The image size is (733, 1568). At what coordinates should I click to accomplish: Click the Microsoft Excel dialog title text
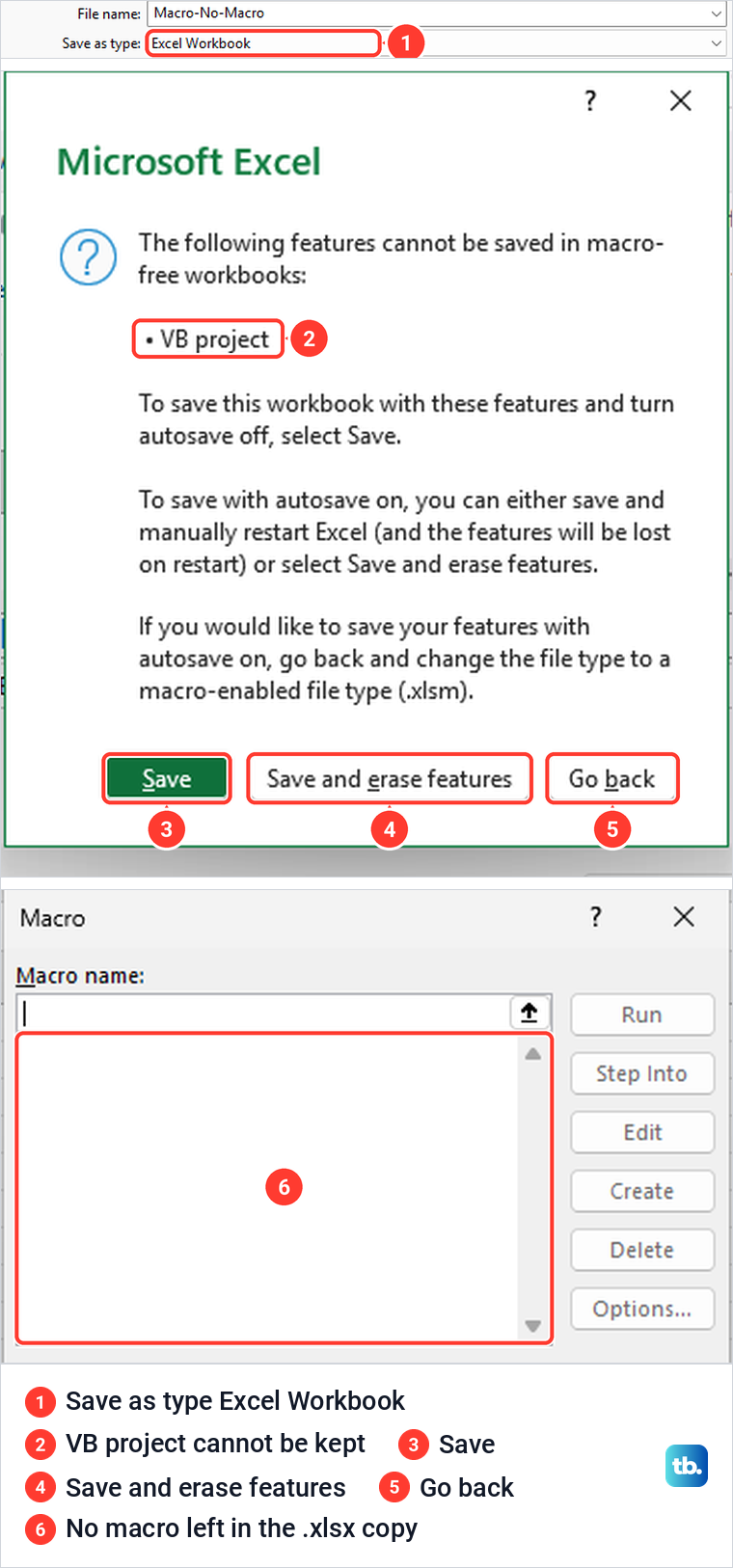(x=189, y=162)
